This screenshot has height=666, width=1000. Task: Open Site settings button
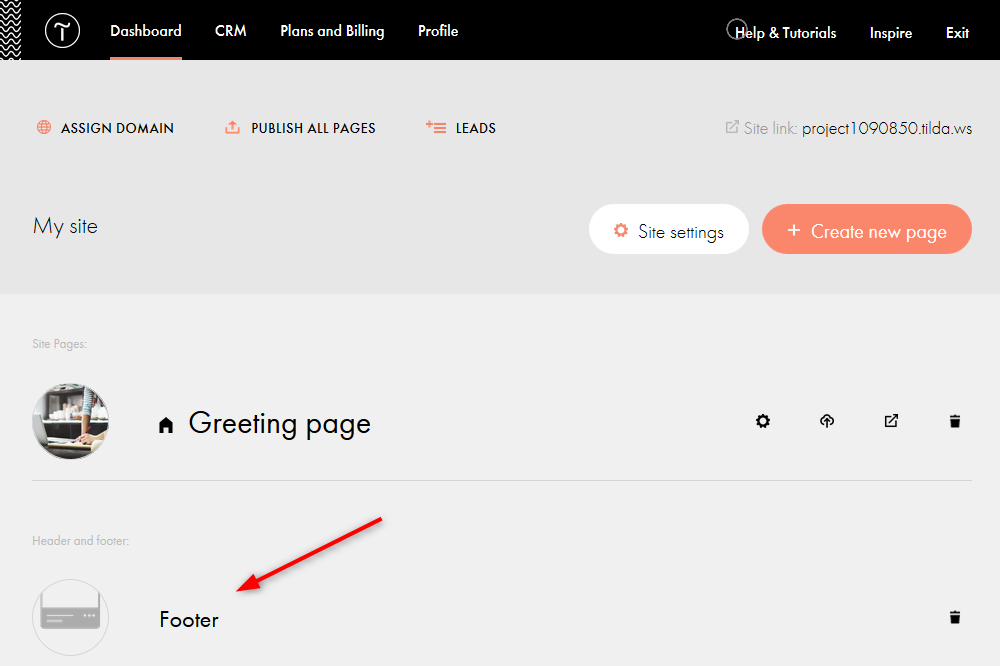click(x=669, y=230)
